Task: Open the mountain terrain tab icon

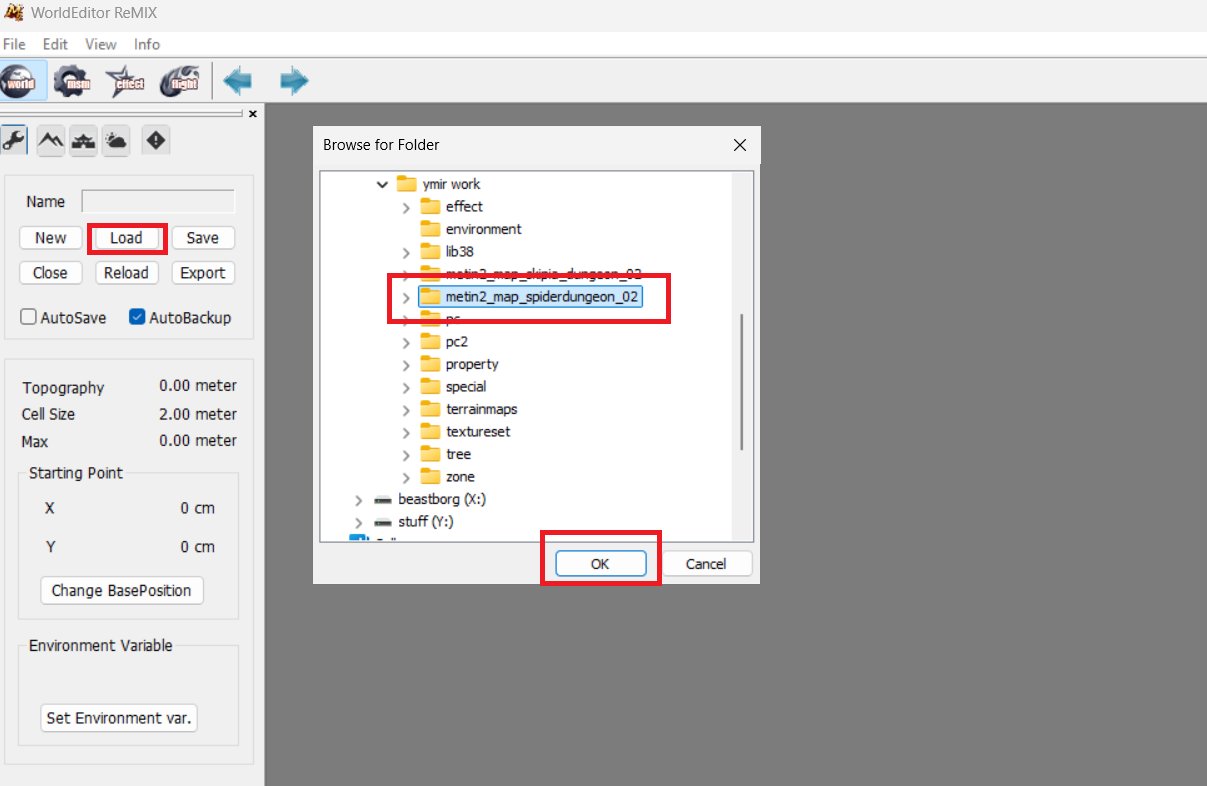Action: (50, 141)
